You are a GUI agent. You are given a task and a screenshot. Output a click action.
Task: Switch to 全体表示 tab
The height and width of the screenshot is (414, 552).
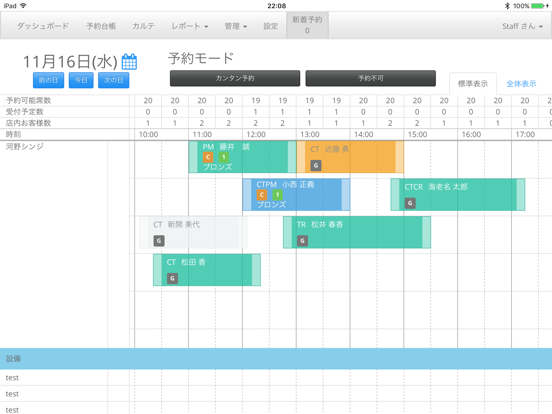521,84
